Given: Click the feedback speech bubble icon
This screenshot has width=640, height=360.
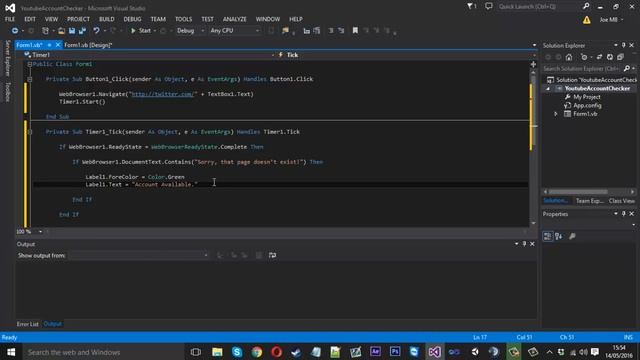Looking at the screenshot, I should click(489, 7).
